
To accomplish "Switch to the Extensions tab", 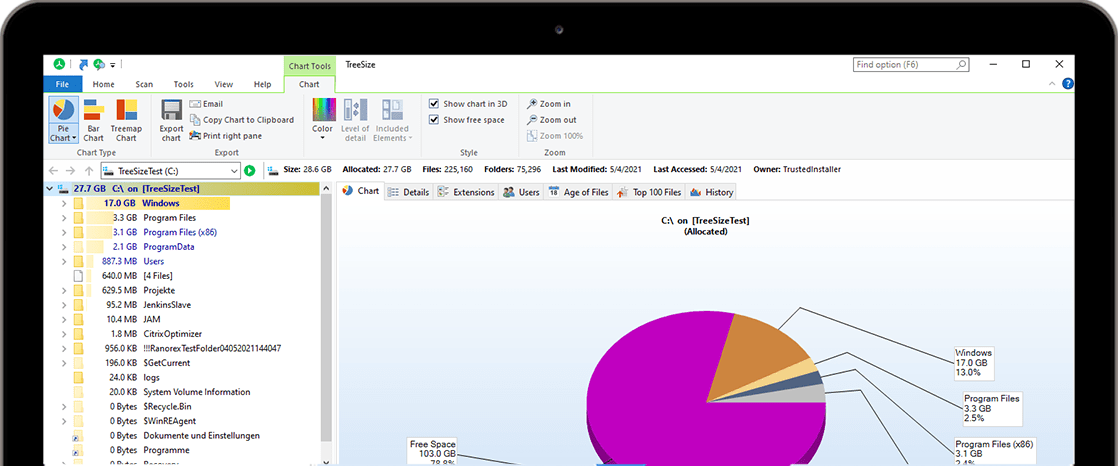I will point(466,192).
